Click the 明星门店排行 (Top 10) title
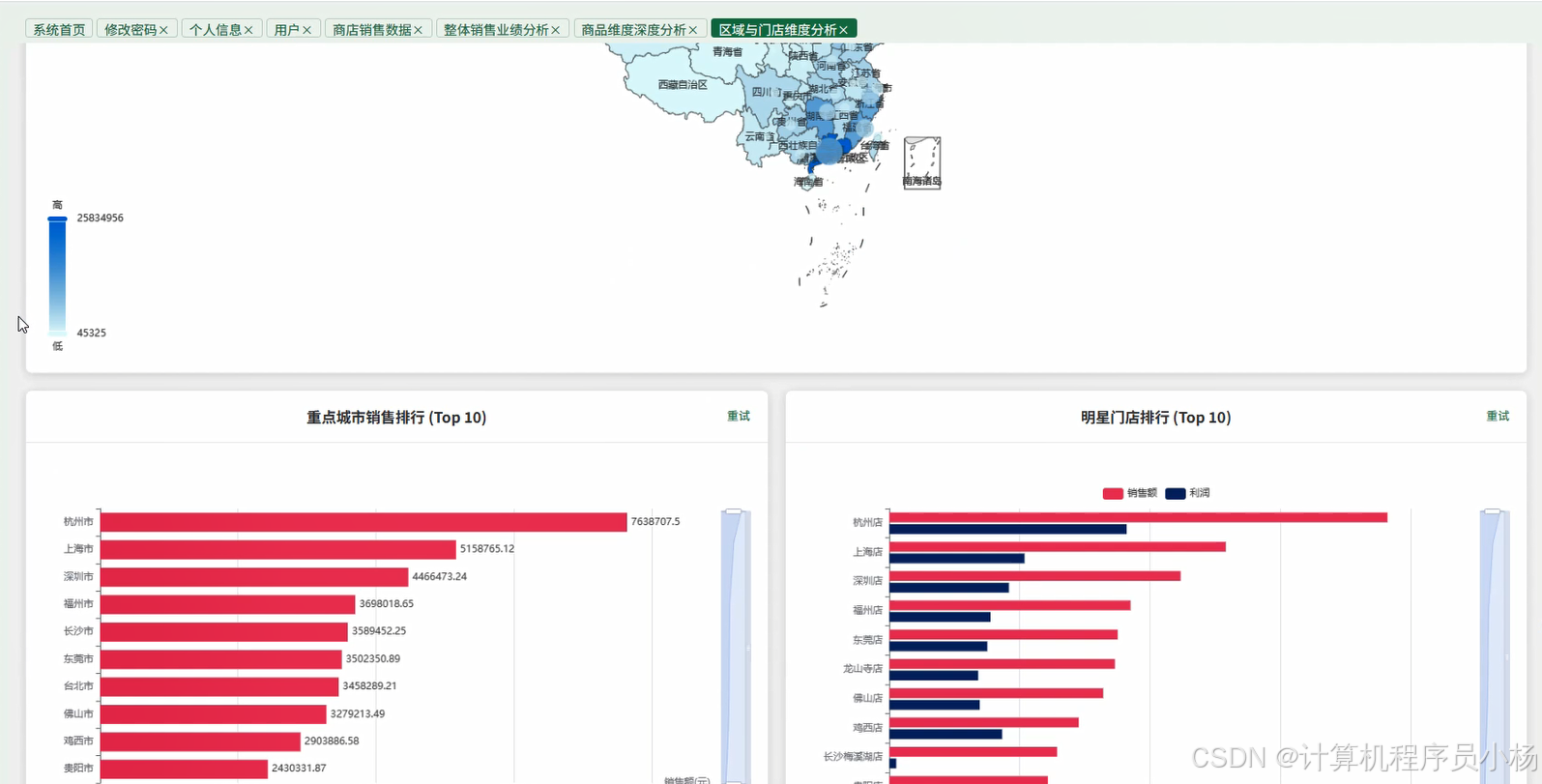This screenshot has height=784, width=1542. [1155, 418]
